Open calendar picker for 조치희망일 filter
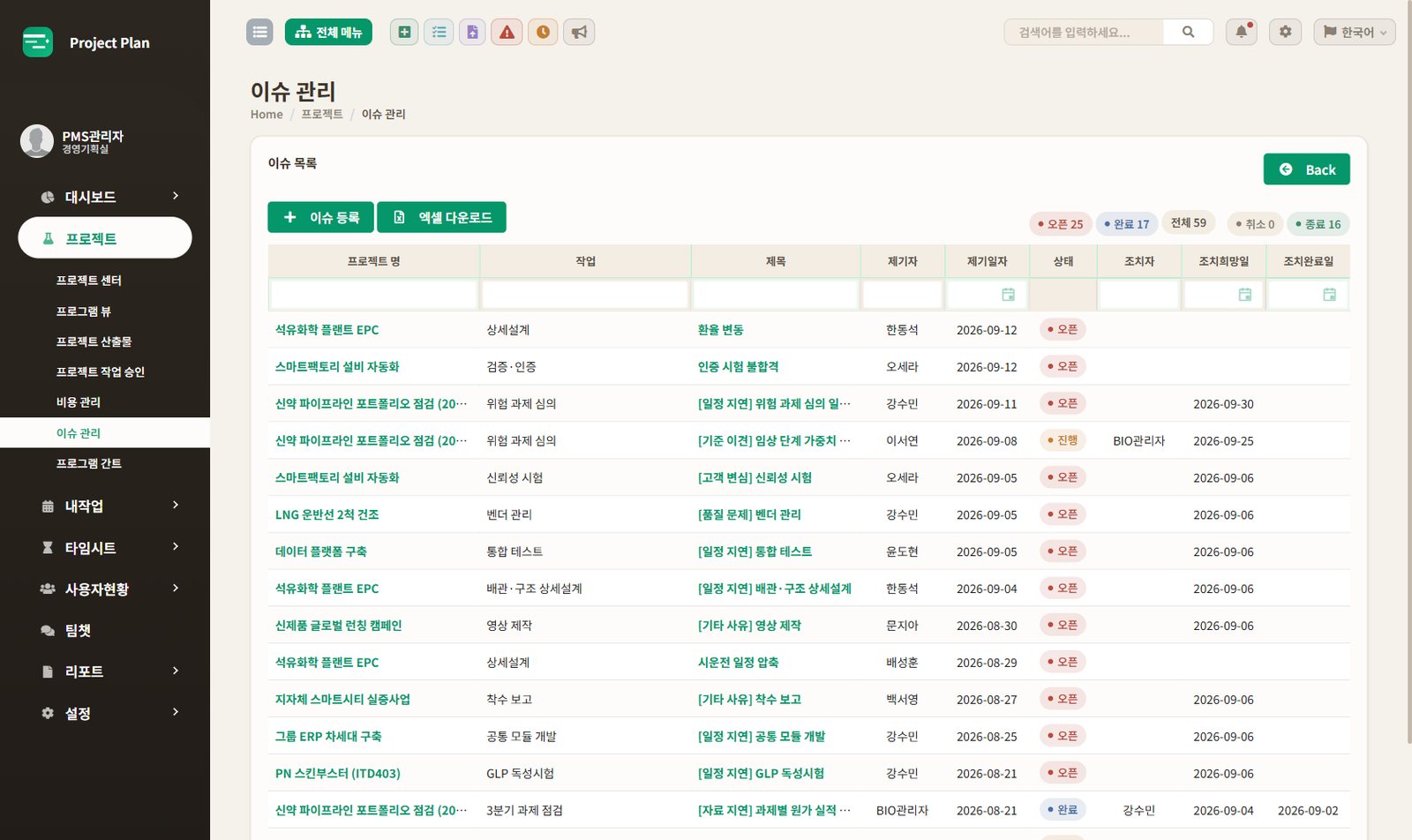This screenshot has width=1412, height=840. click(1244, 295)
